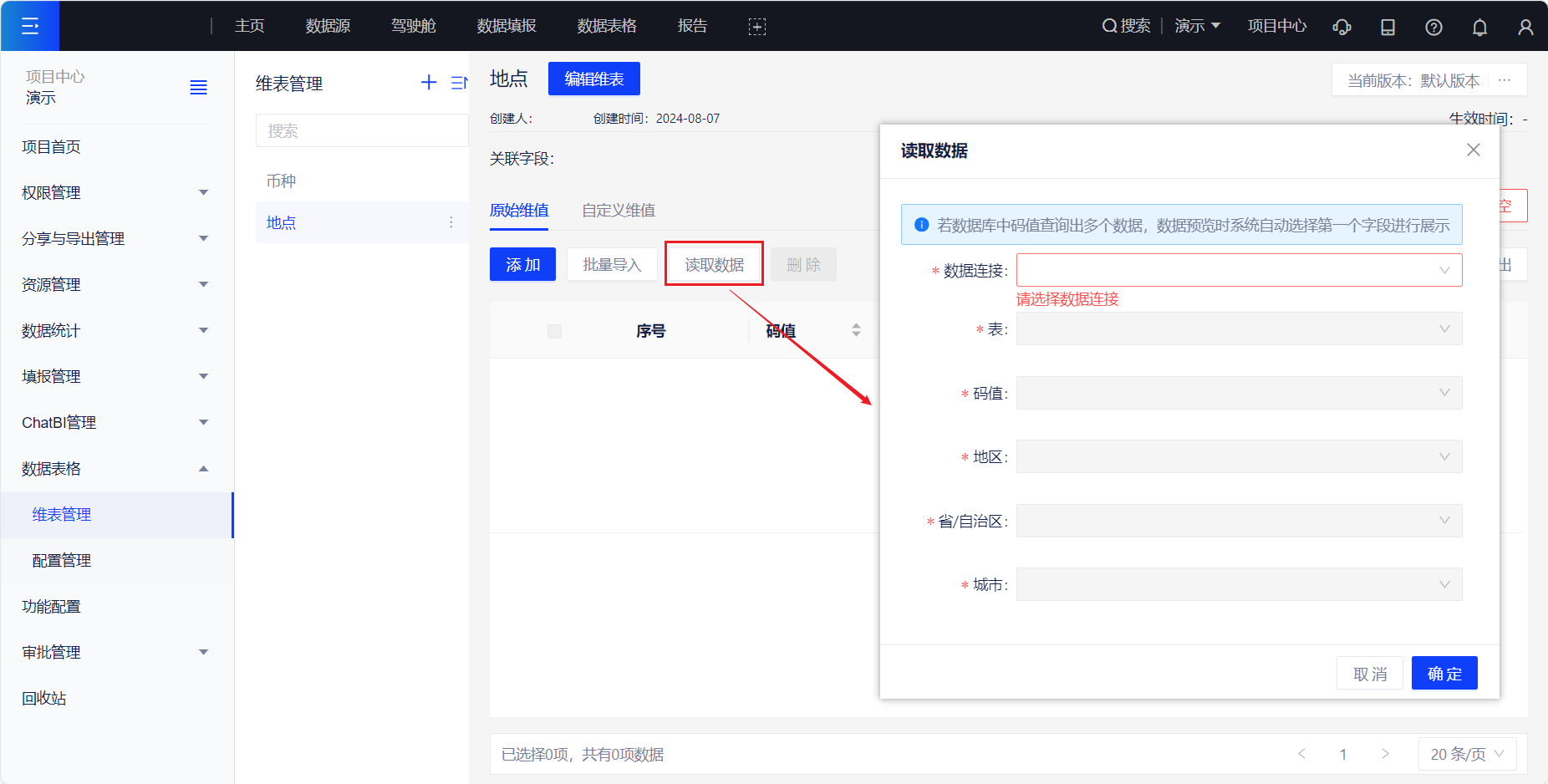1548x784 pixels.
Task: Click the 编辑维表 button
Action: (593, 79)
